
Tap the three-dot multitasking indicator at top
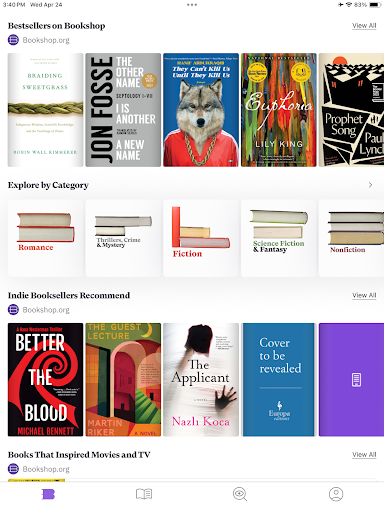coord(192,5)
